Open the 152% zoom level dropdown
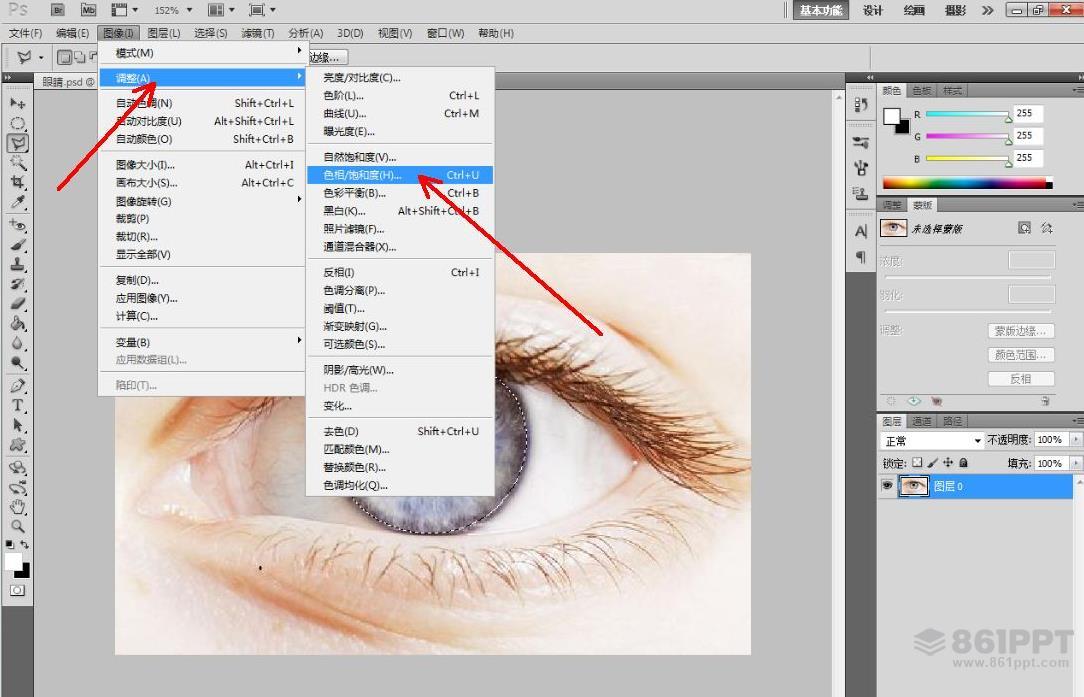This screenshot has width=1084, height=697. (x=172, y=10)
